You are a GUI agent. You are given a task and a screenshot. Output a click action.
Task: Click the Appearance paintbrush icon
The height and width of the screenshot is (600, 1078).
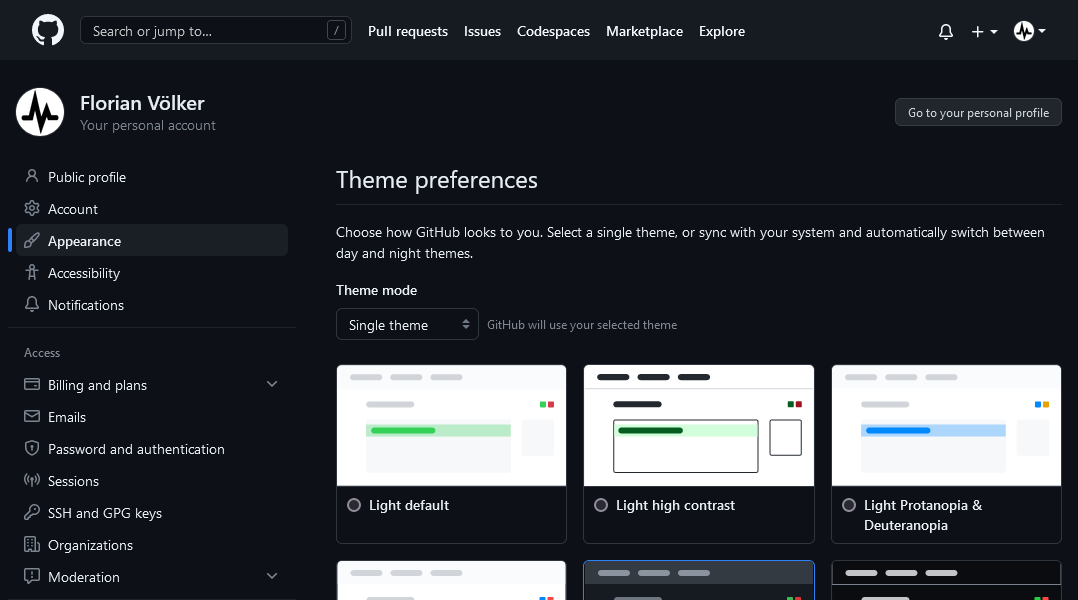point(32,241)
